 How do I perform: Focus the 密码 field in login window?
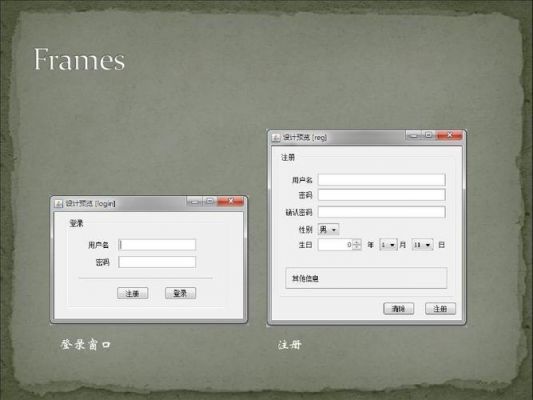pos(157,262)
